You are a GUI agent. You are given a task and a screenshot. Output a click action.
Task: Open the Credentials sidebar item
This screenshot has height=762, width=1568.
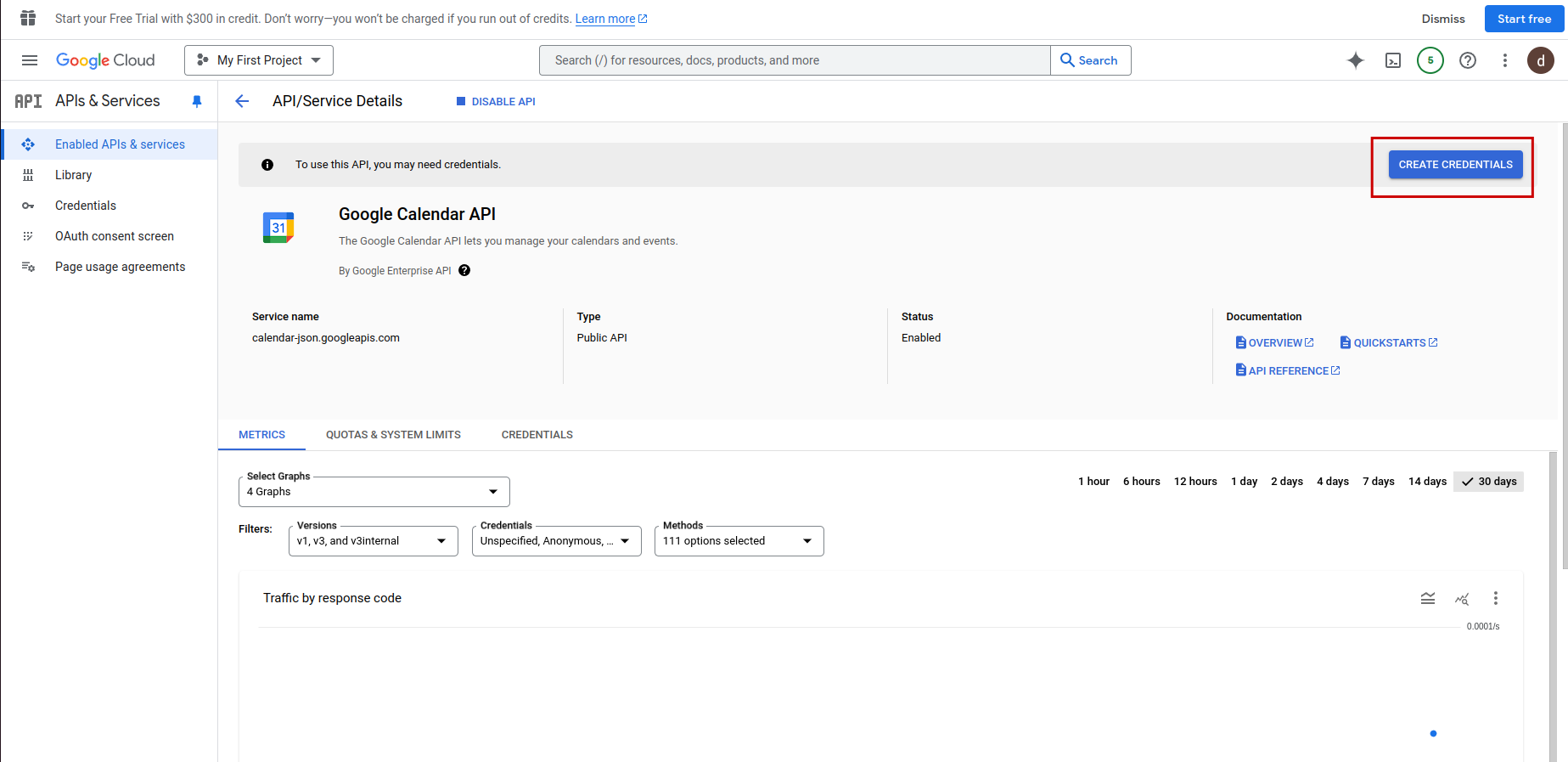[x=86, y=206]
